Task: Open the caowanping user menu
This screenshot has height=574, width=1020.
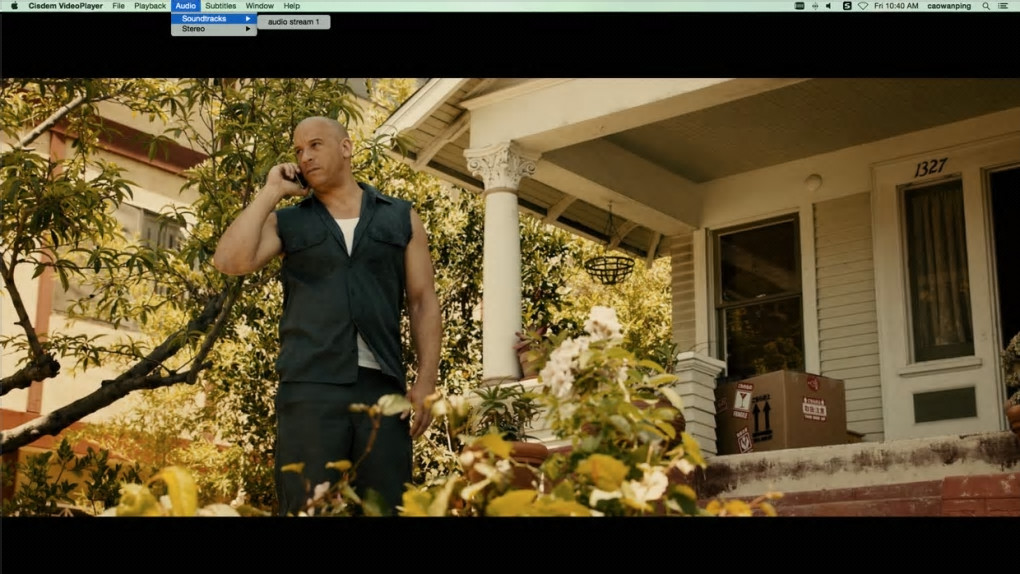Action: pos(949,6)
